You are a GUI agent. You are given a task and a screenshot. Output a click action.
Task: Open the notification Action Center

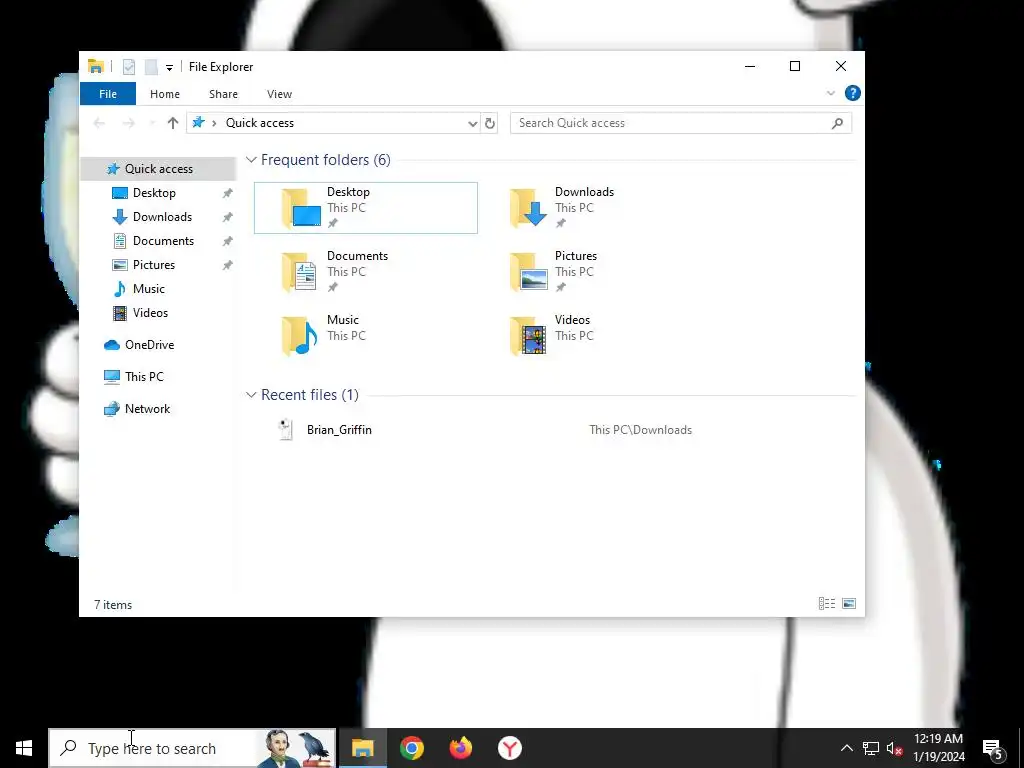pos(993,749)
